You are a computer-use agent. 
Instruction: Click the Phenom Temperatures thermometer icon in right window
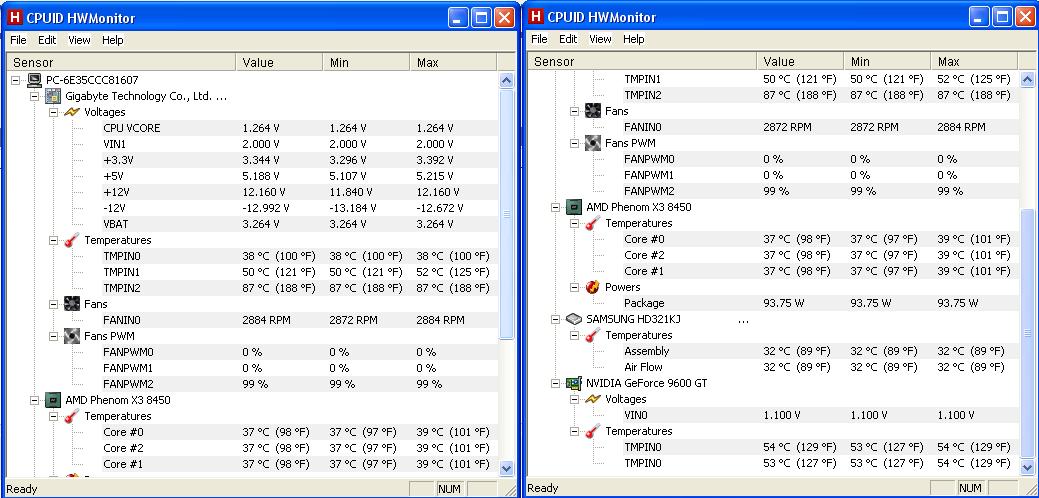(x=593, y=223)
